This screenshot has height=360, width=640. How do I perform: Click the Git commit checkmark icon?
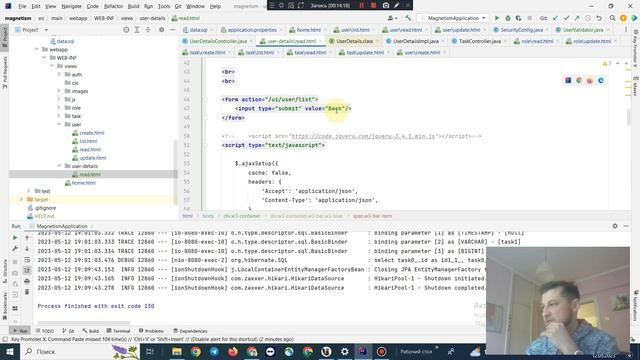click(x=566, y=18)
